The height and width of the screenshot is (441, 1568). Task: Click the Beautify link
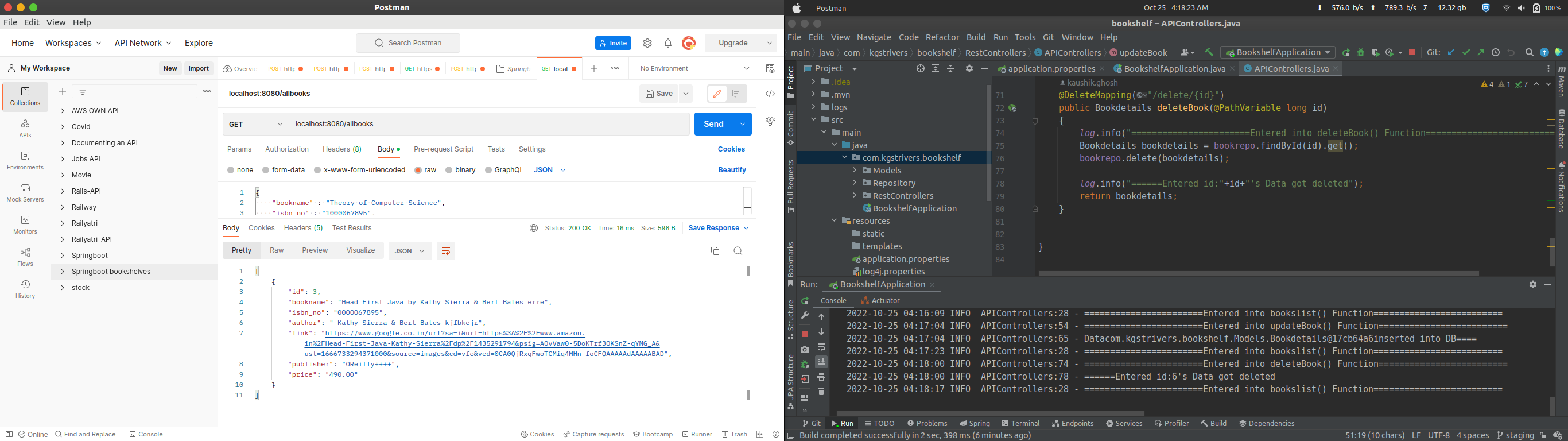click(732, 170)
